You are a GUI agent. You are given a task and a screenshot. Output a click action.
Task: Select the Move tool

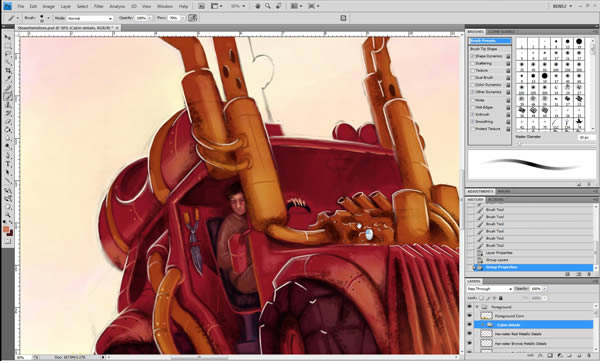coord(7,37)
